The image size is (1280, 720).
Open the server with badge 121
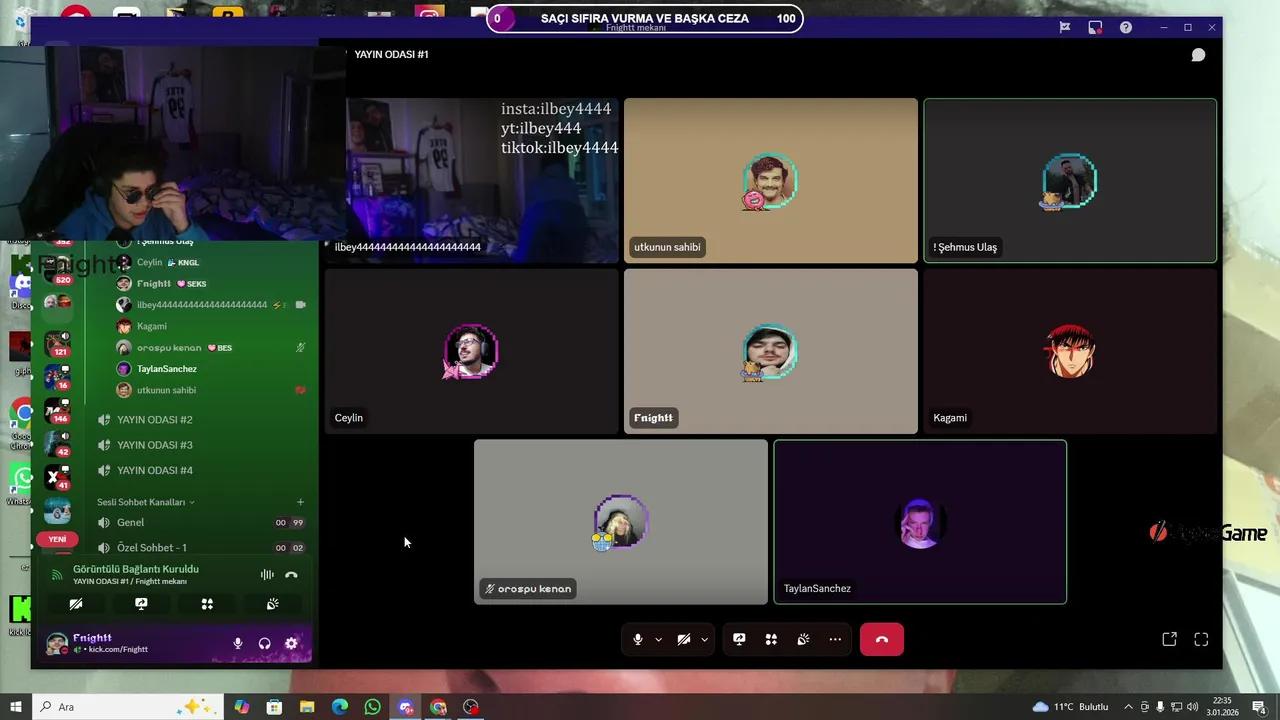57,345
